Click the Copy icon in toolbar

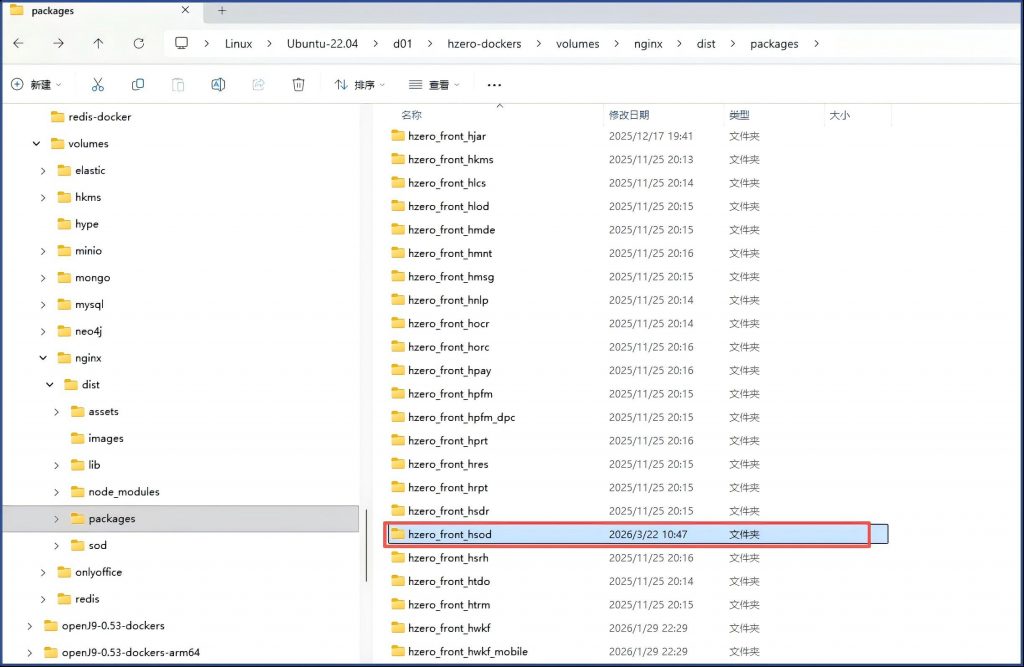pyautogui.click(x=138, y=85)
